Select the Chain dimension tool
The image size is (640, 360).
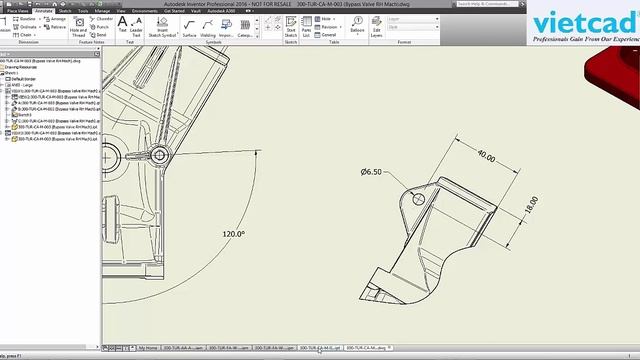tap(22, 35)
